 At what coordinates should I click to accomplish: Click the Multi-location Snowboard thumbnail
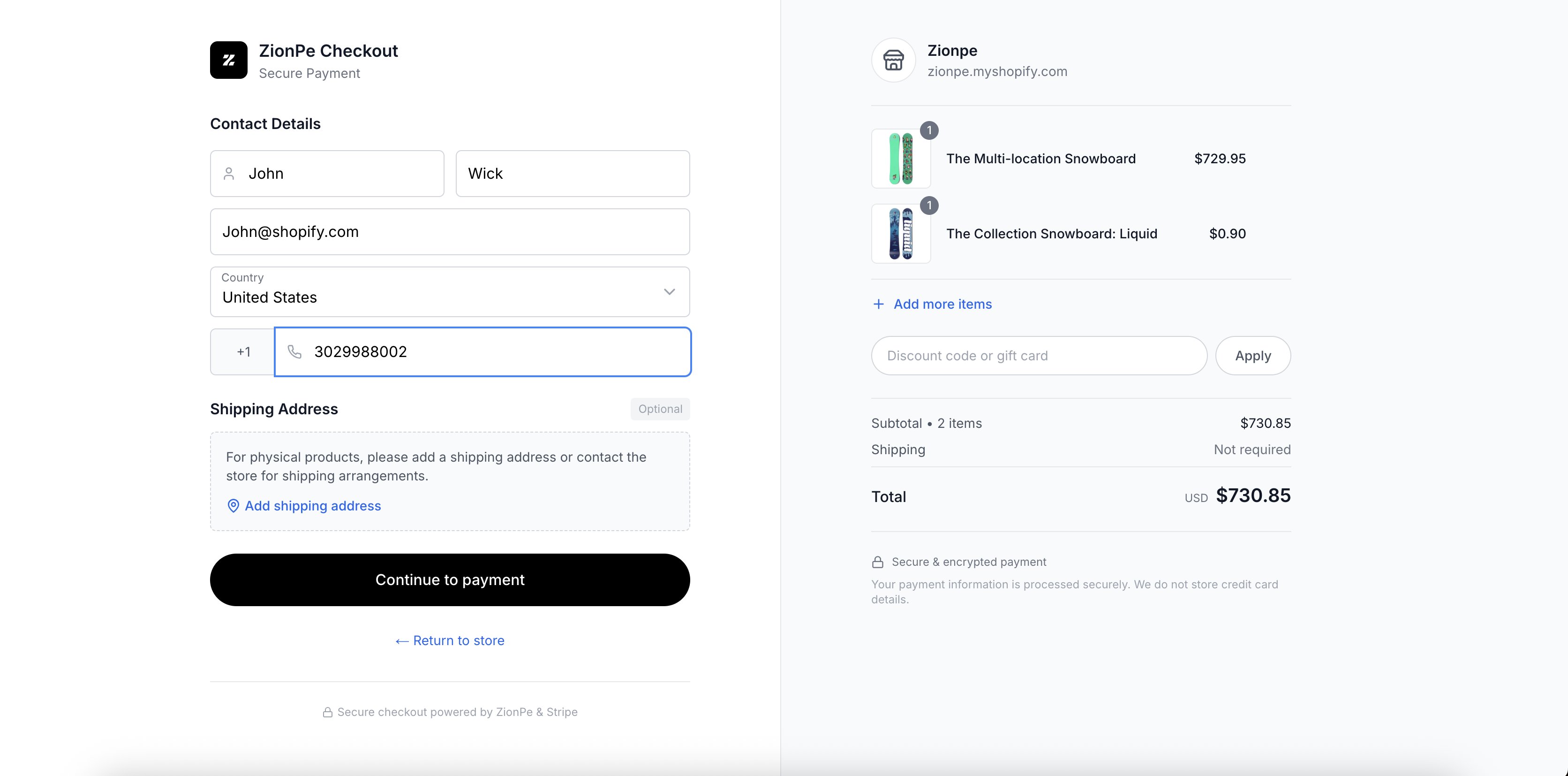coord(900,159)
